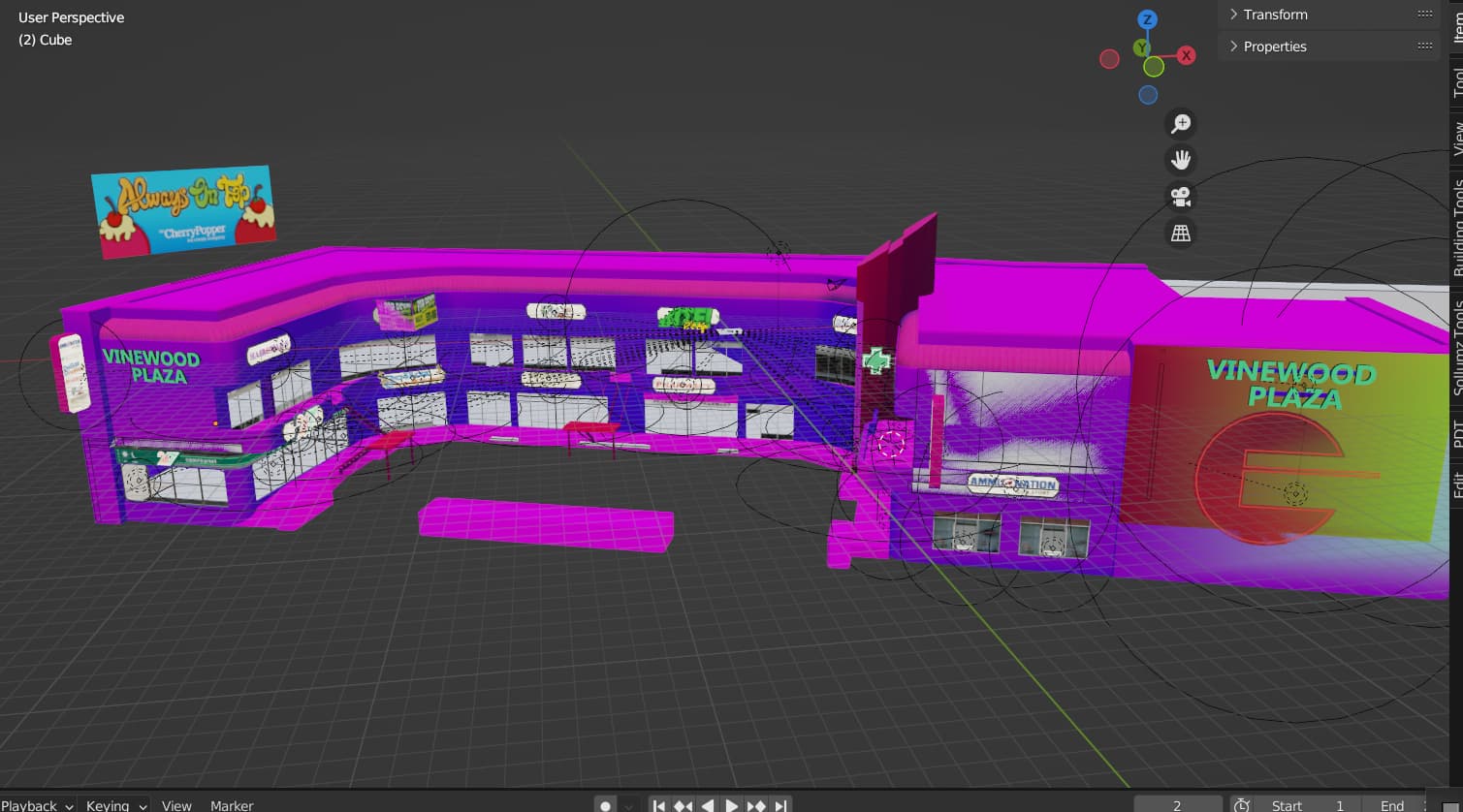Screen dimensions: 1463x812
Task: Switch to the View sidebar tab
Action: pyautogui.click(x=1456, y=138)
